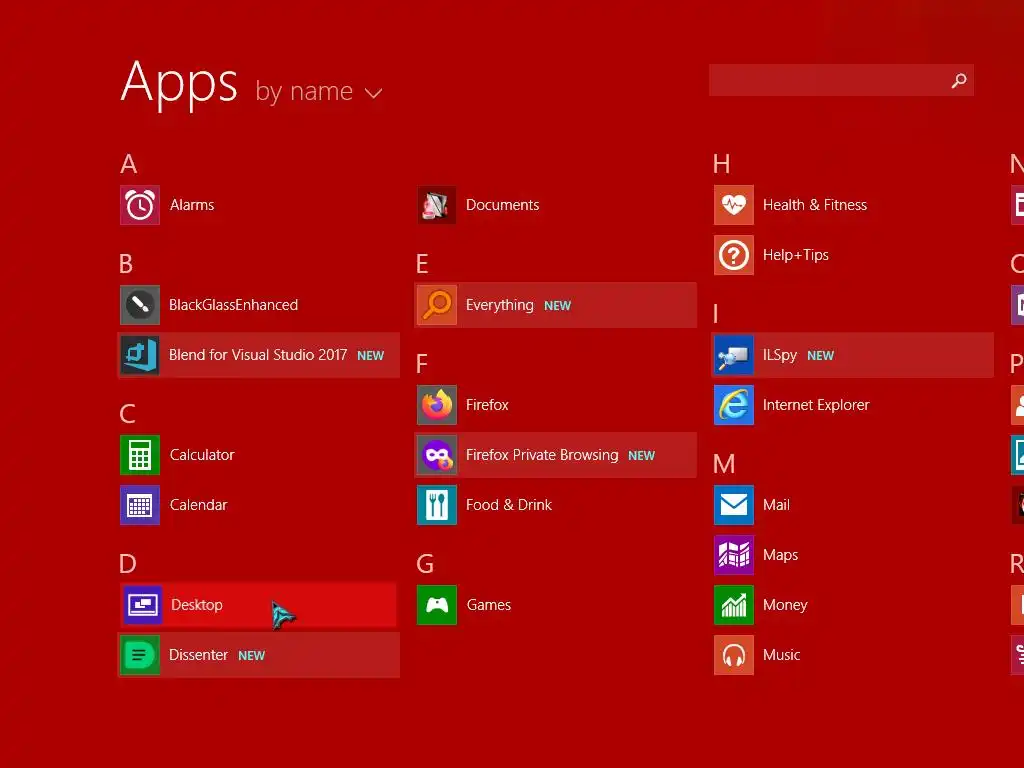
Task: Launch the Dissenter icon
Action: [140, 655]
